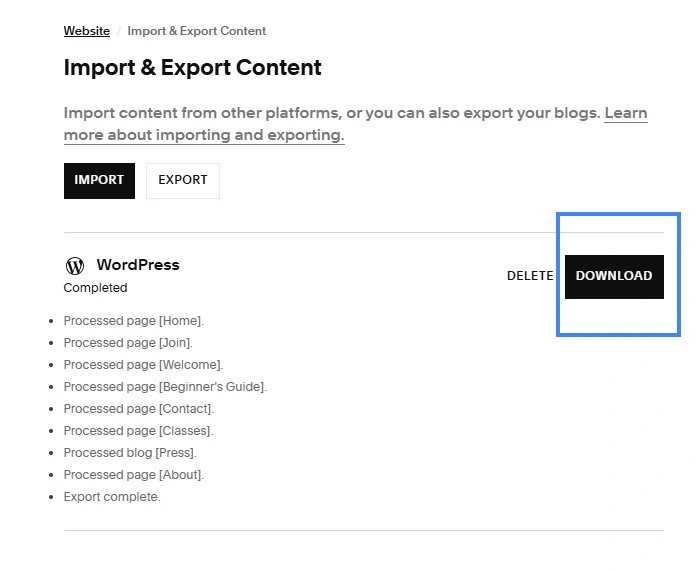Click the EXPORT button
This screenshot has width=698, height=571.
click(x=183, y=180)
